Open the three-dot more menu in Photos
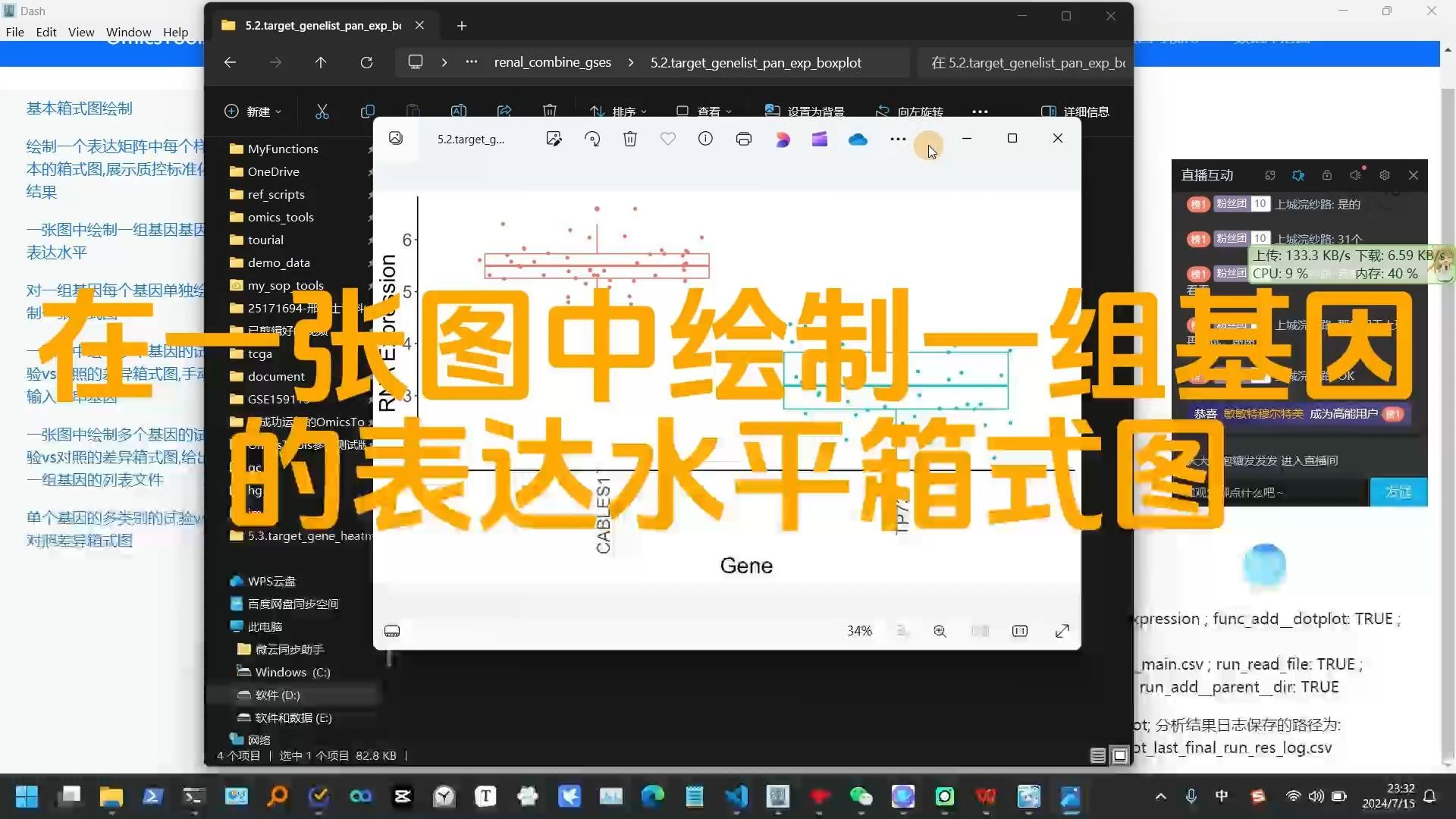The width and height of the screenshot is (1456, 819). [898, 139]
